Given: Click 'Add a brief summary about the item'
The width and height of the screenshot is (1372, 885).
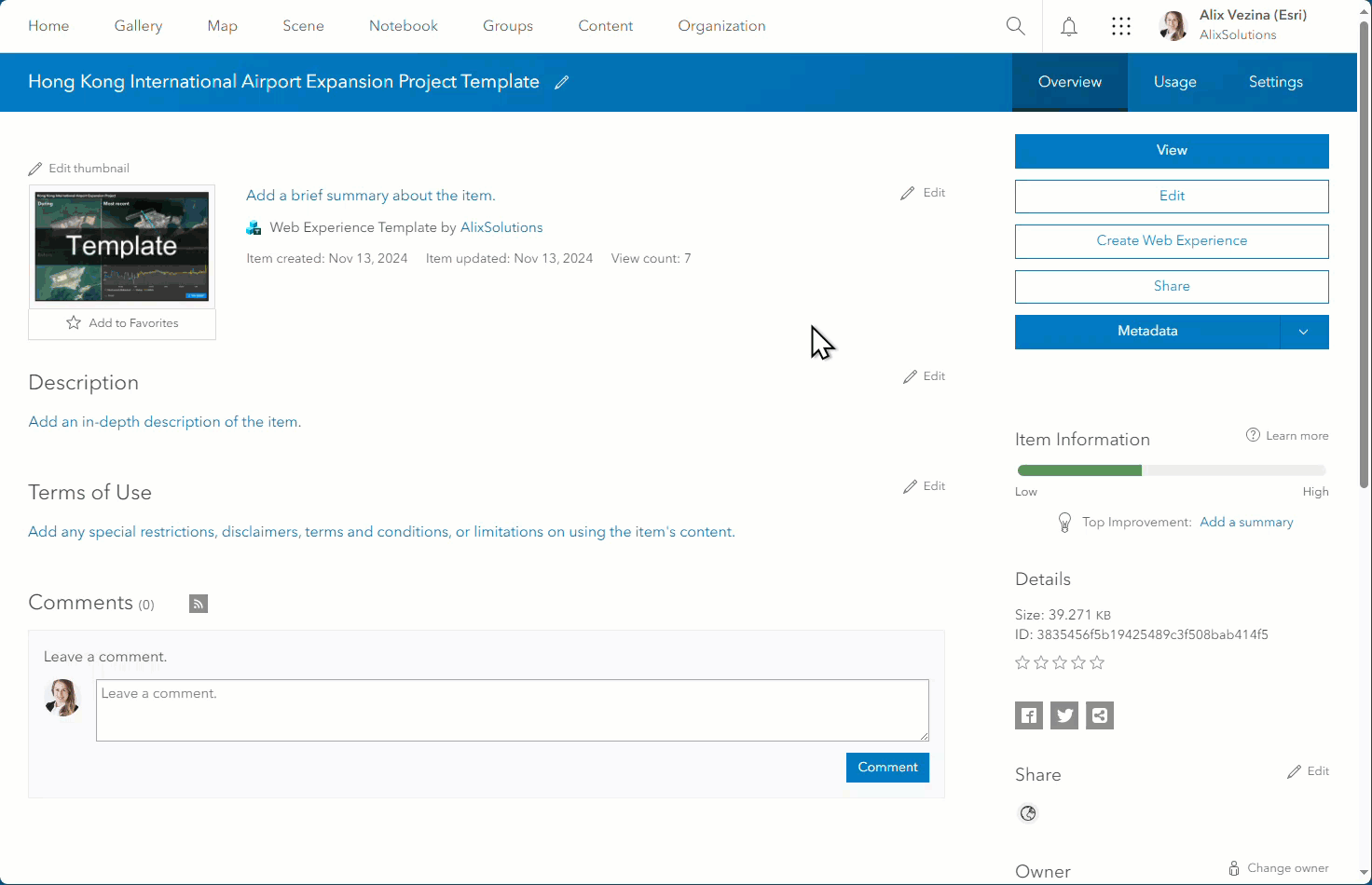Looking at the screenshot, I should coord(371,196).
